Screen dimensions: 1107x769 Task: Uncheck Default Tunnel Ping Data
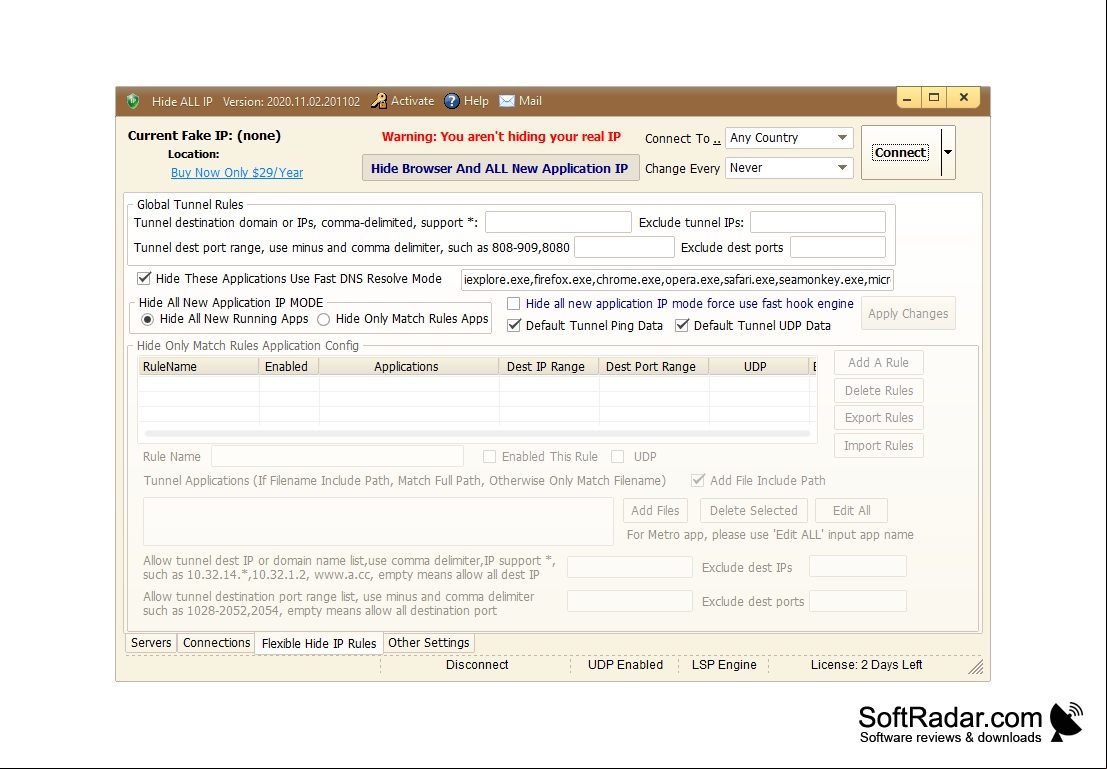coord(514,326)
